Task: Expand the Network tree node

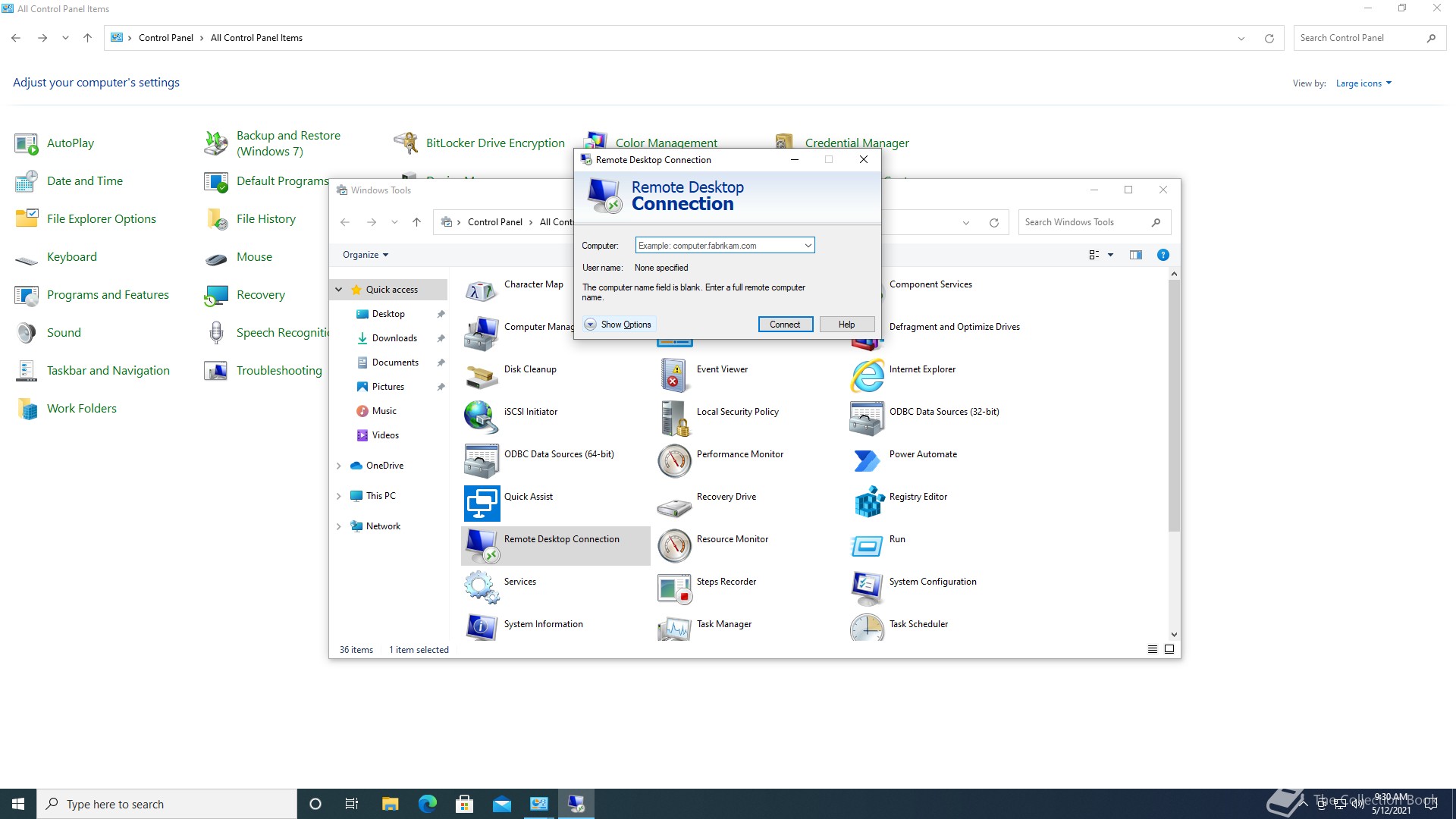Action: coord(339,526)
